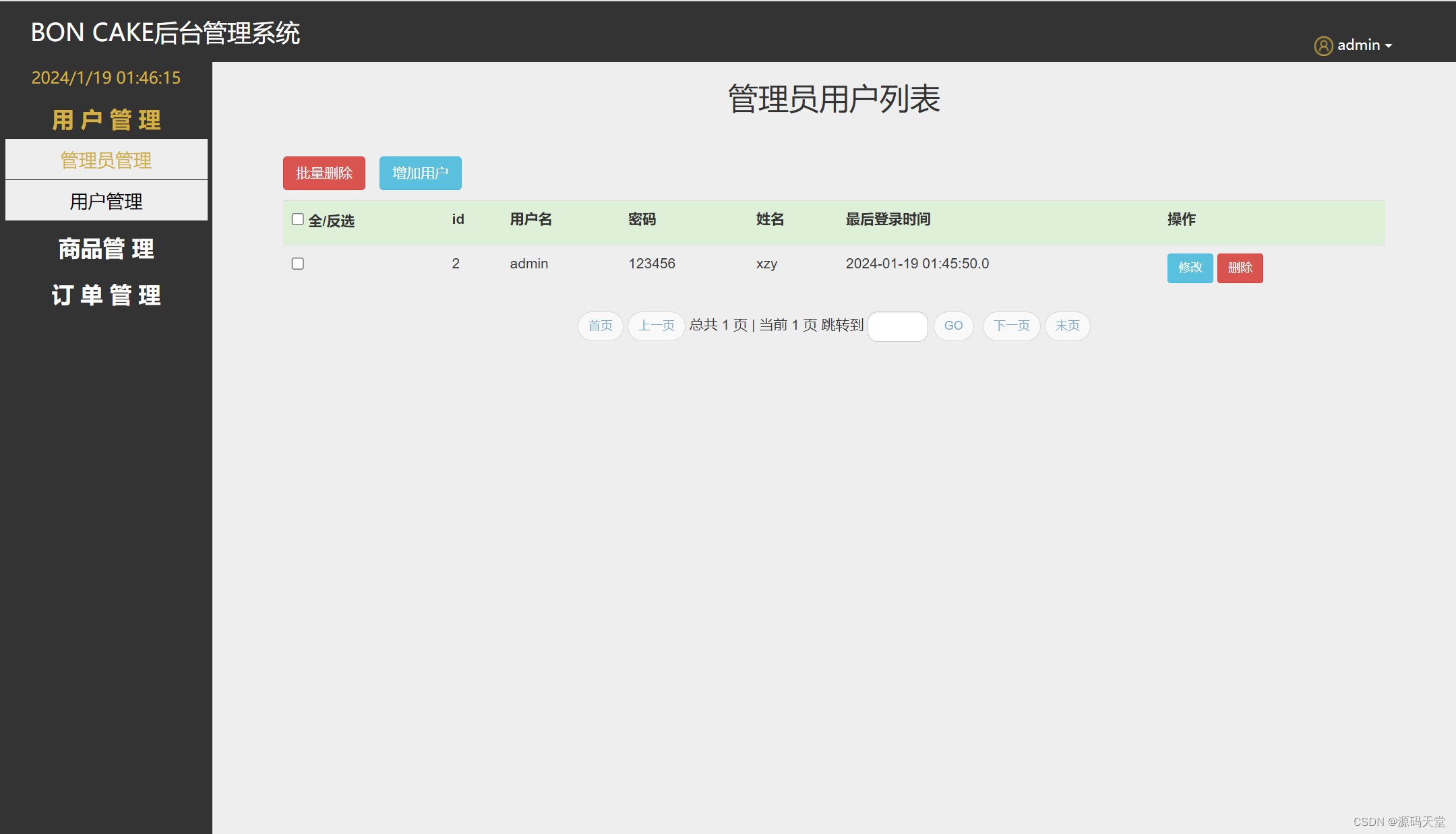Go to 首页 in pagination
Viewport: 1456px width, 834px height.
pyautogui.click(x=601, y=326)
